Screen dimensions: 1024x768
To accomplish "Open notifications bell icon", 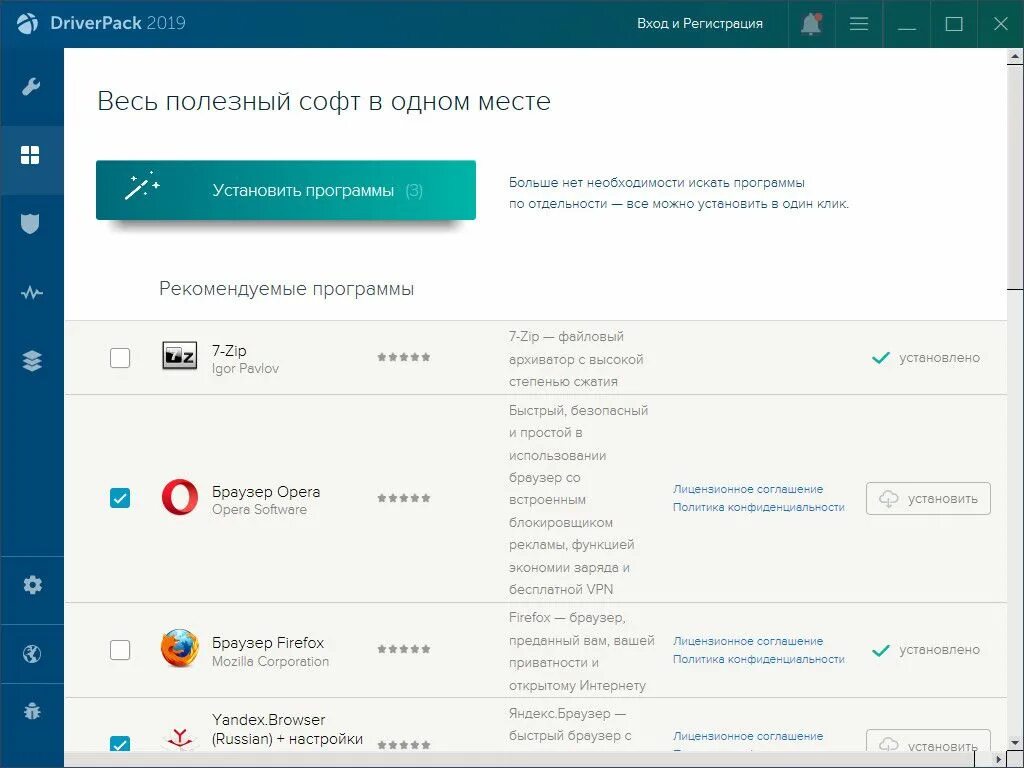I will click(x=810, y=24).
